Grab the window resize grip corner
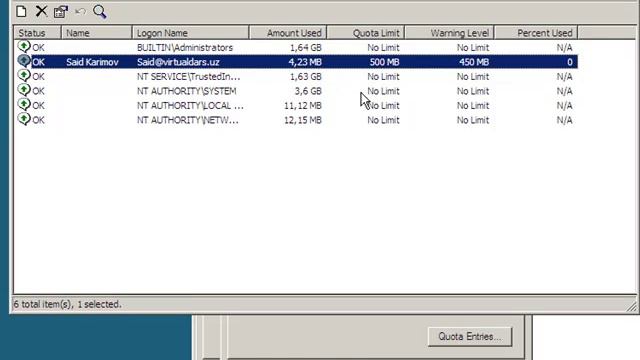Viewport: 640px width, 360px height. (x=632, y=307)
